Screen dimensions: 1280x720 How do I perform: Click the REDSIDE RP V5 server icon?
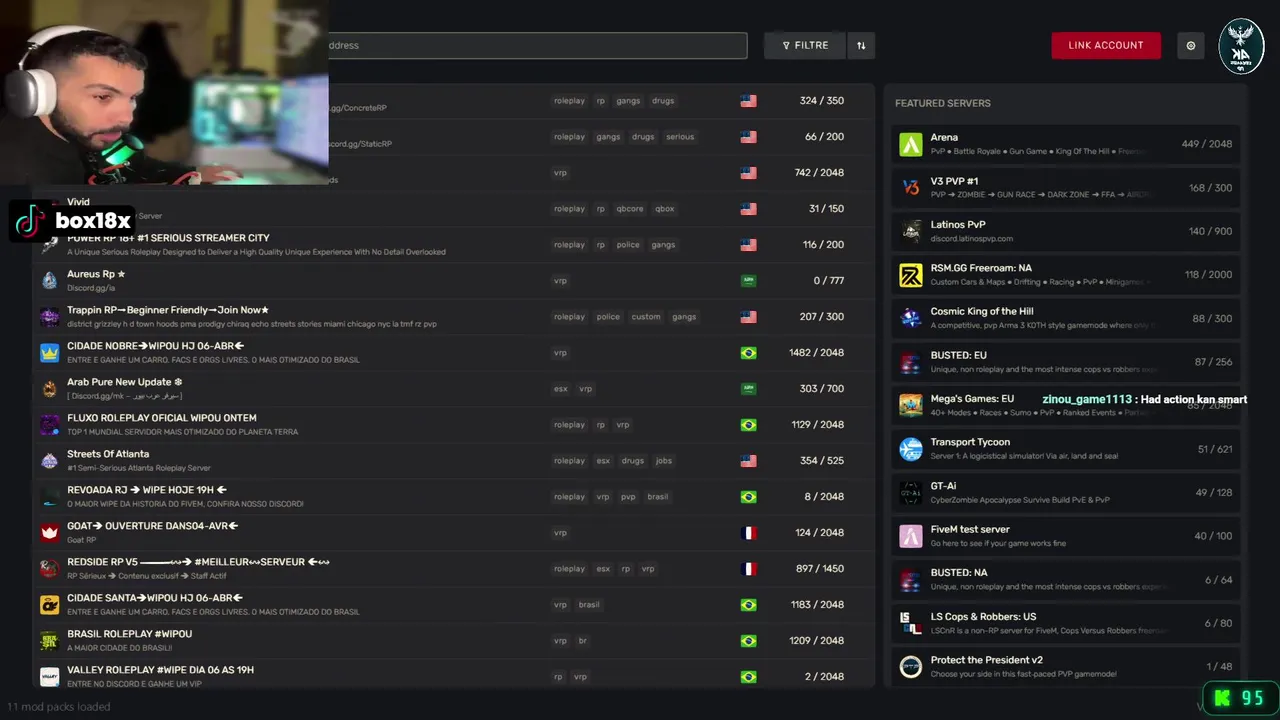coord(49,569)
